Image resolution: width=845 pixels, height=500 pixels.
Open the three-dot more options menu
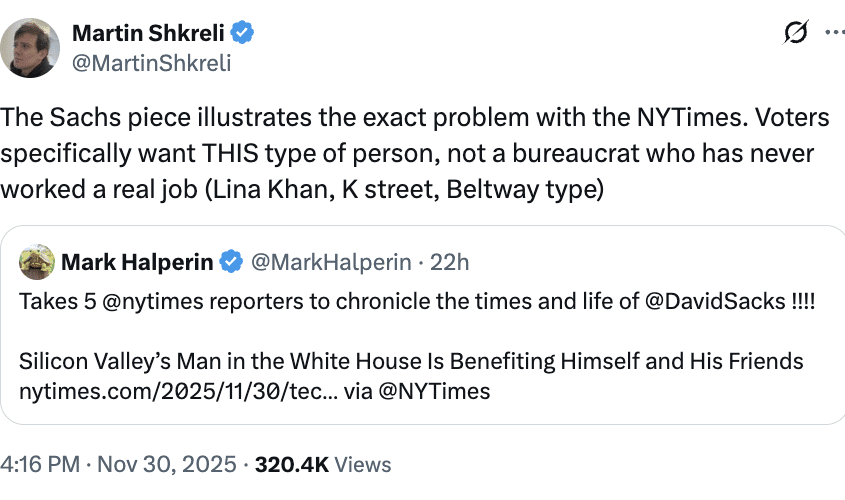833,33
